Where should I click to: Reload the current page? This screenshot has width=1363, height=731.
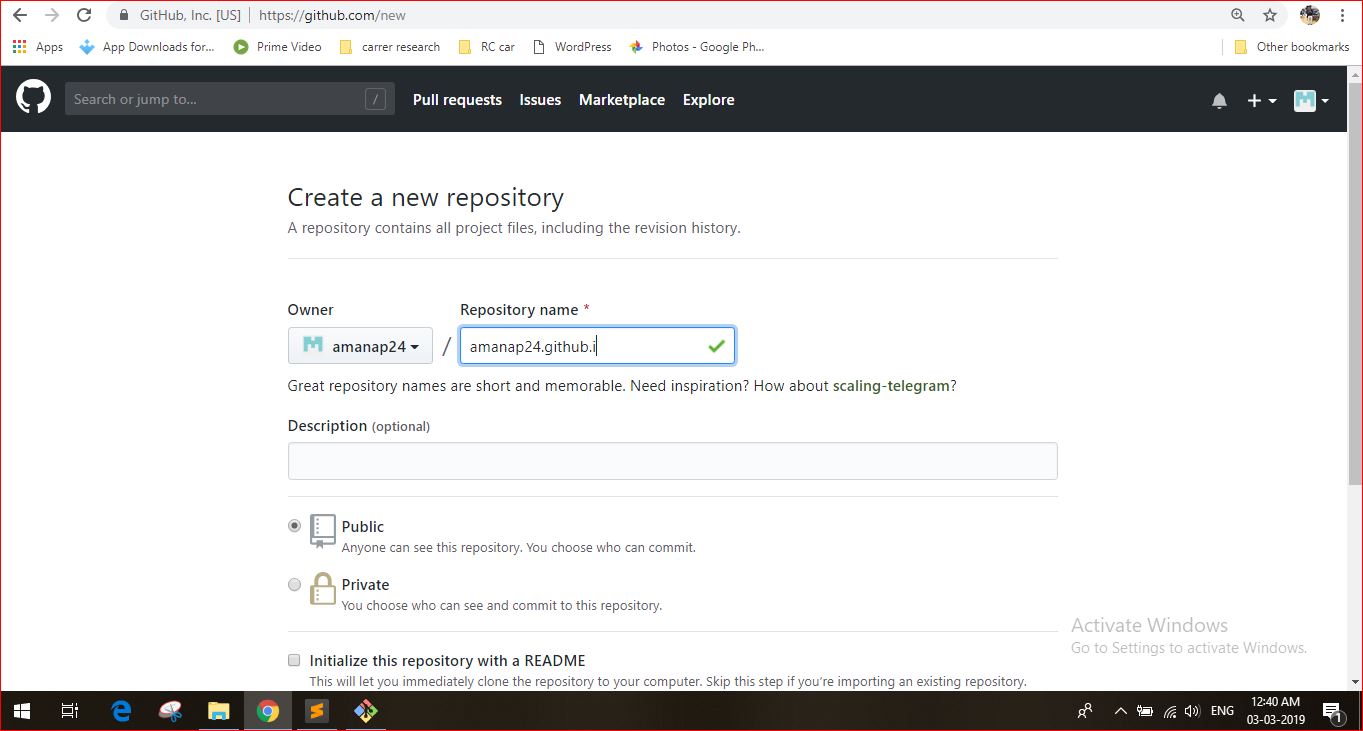[x=84, y=15]
